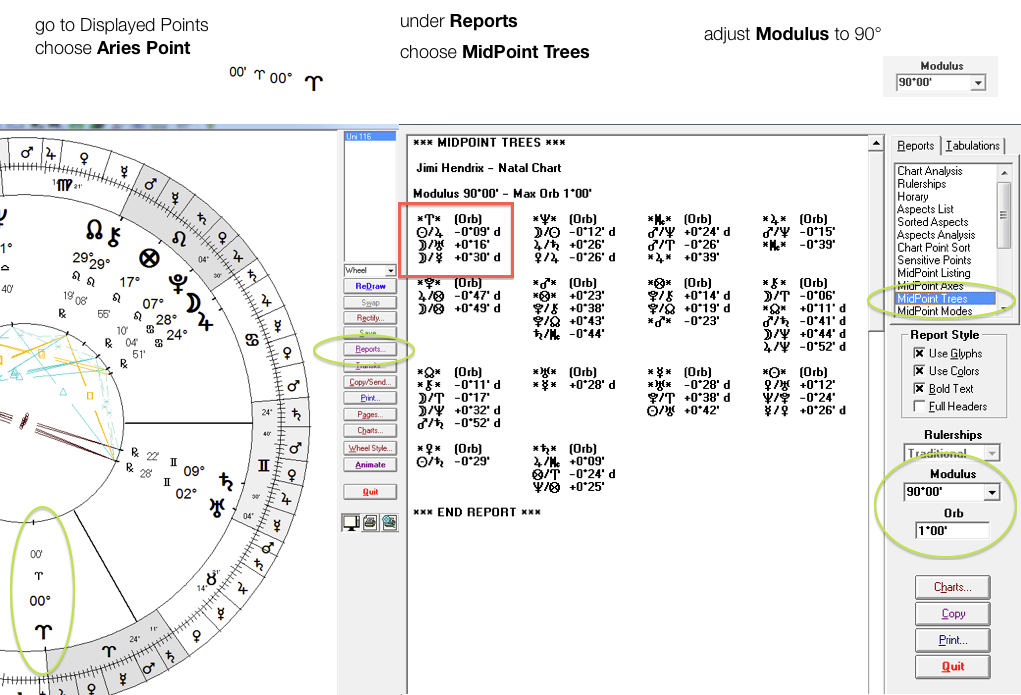1021x695 pixels.
Task: Click the MIDPOINT TREES report heading
Action: (489, 143)
